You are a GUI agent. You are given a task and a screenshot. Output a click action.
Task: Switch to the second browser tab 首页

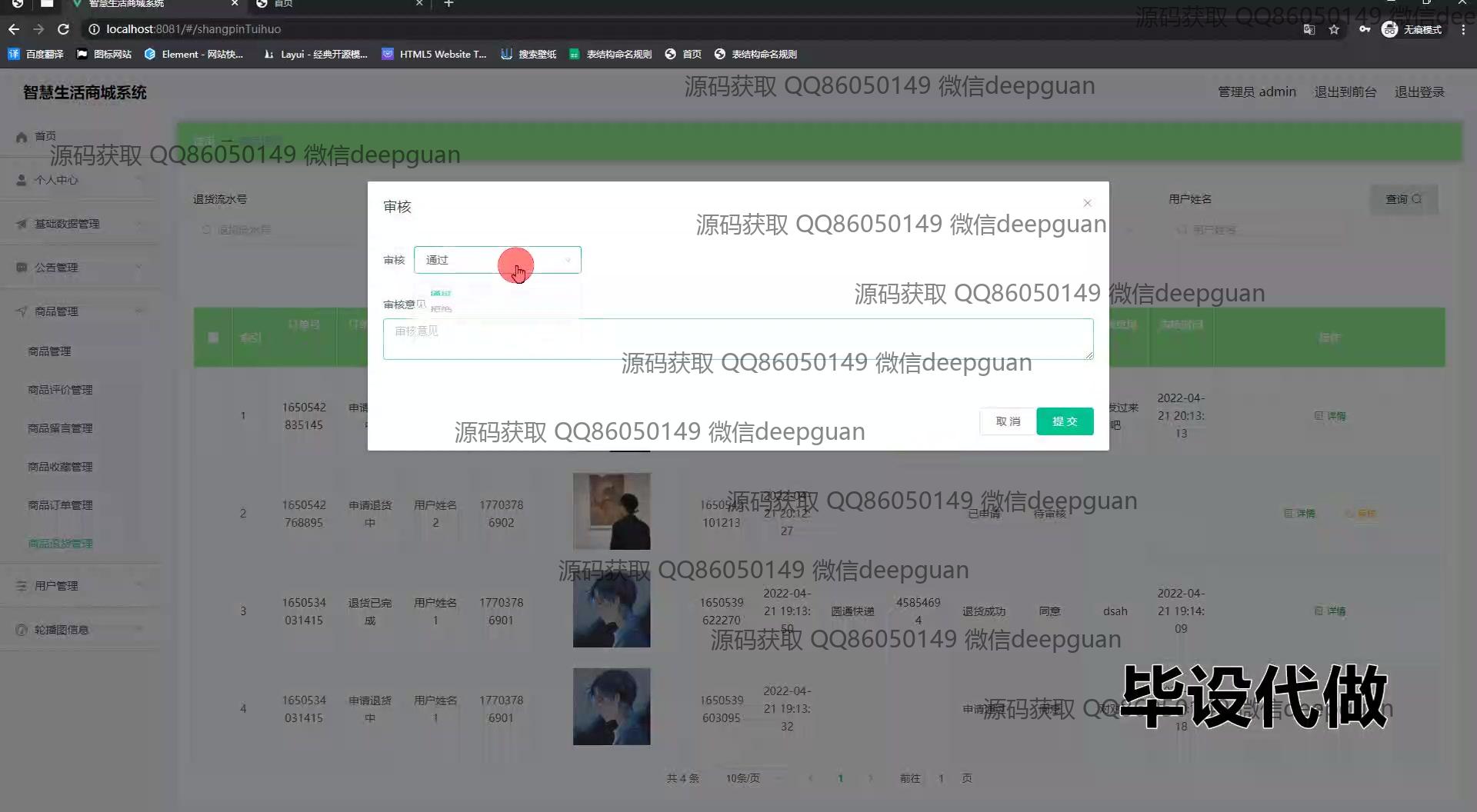click(338, 4)
